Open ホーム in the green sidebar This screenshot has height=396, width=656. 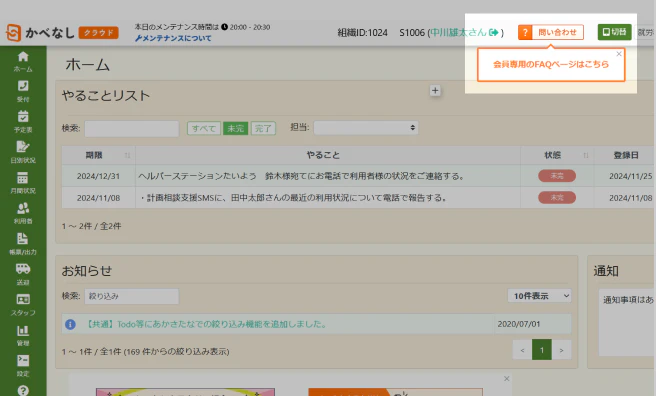coord(23,61)
